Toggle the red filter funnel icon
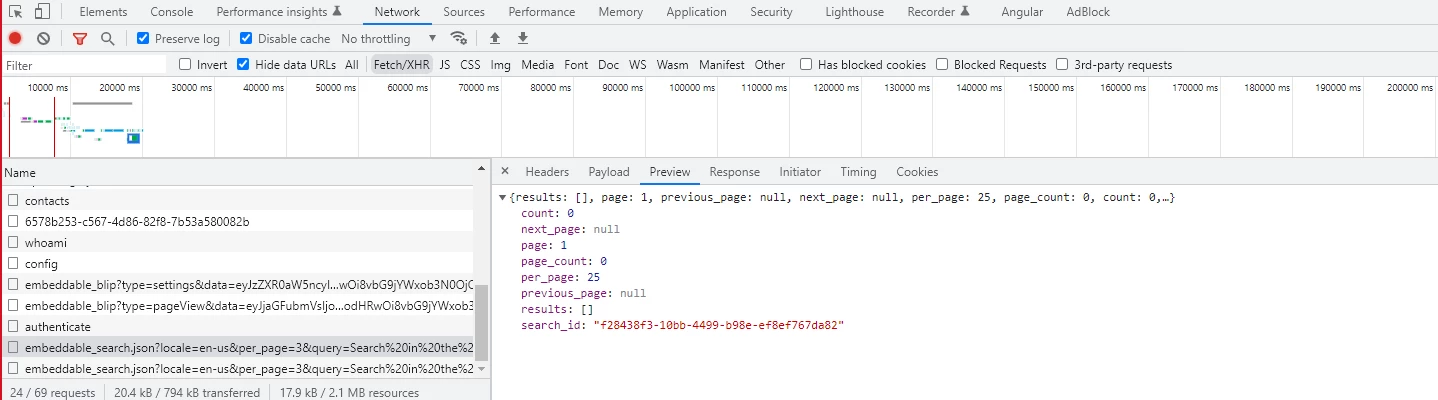Screen dimensions: 1438x400 [80, 38]
